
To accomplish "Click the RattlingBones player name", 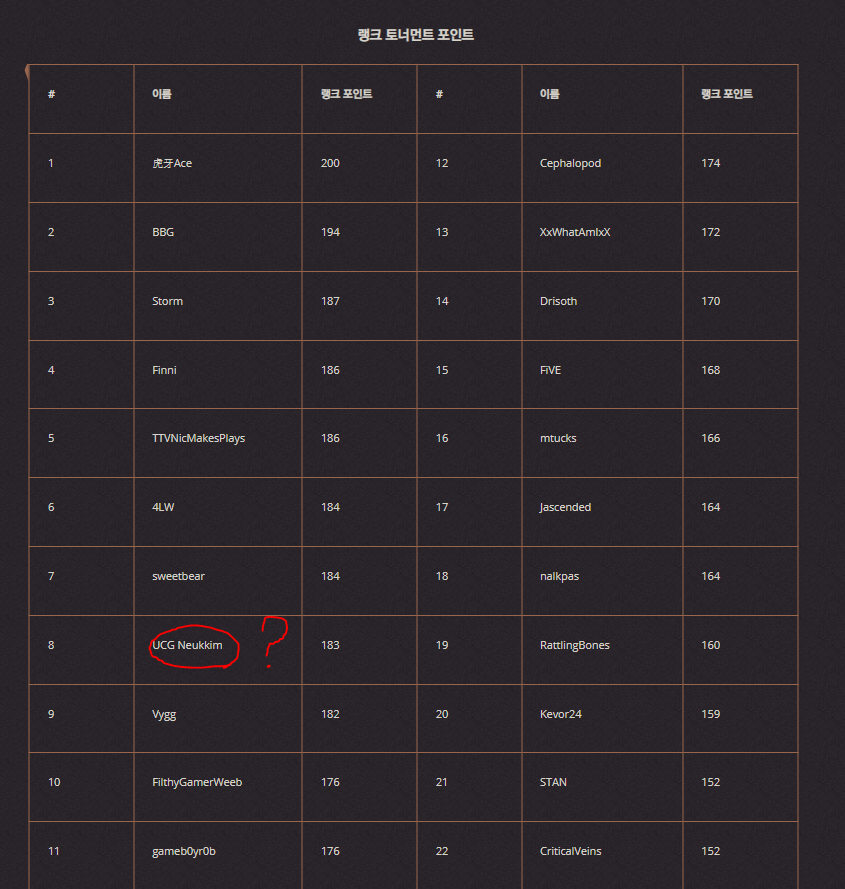I will tap(574, 645).
